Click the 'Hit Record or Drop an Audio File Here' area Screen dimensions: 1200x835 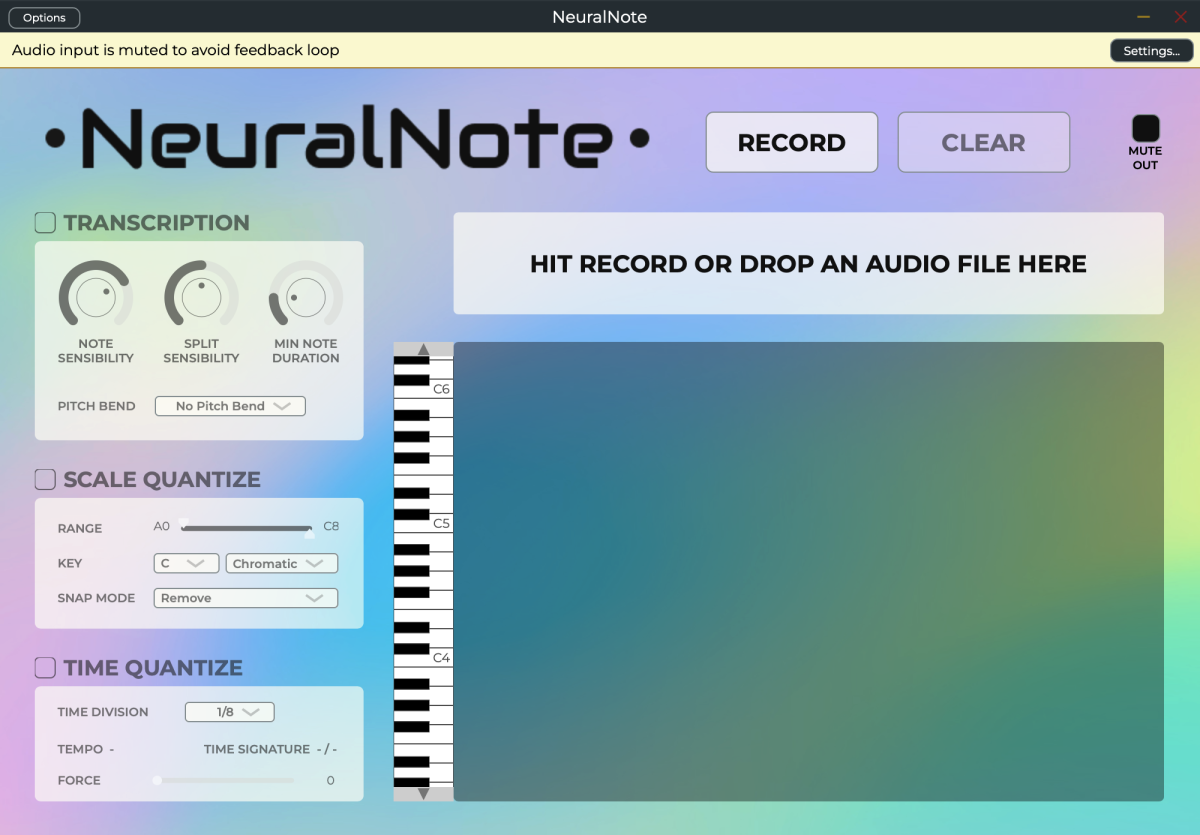[808, 263]
